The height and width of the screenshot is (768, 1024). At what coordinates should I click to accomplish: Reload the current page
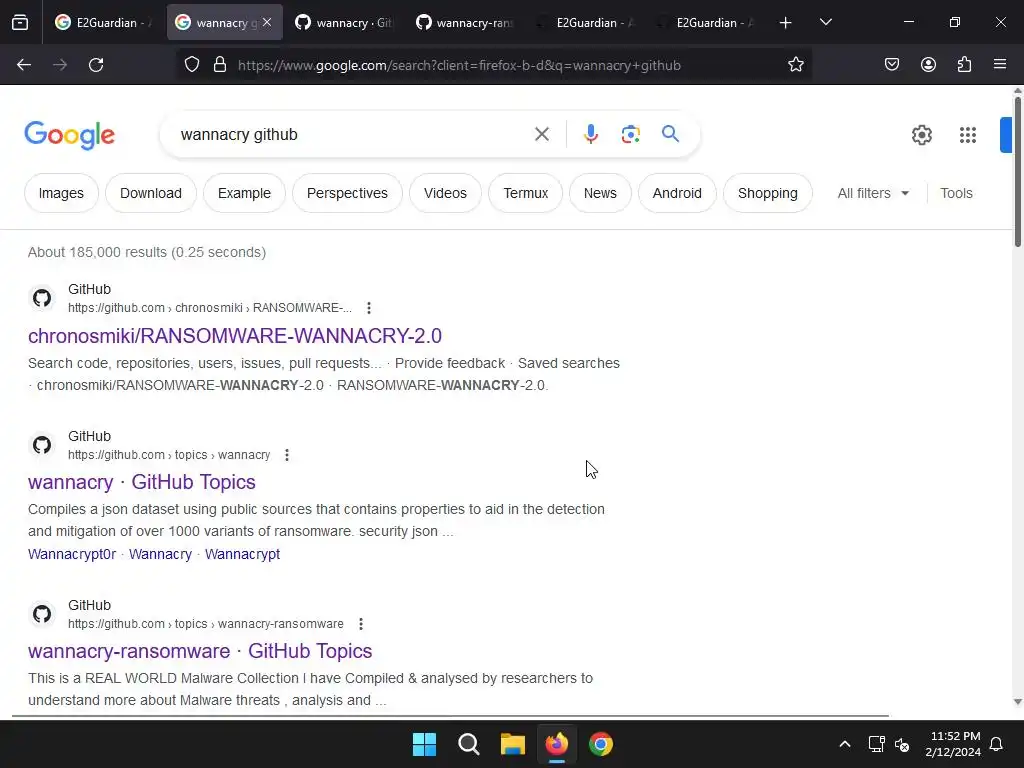96,65
